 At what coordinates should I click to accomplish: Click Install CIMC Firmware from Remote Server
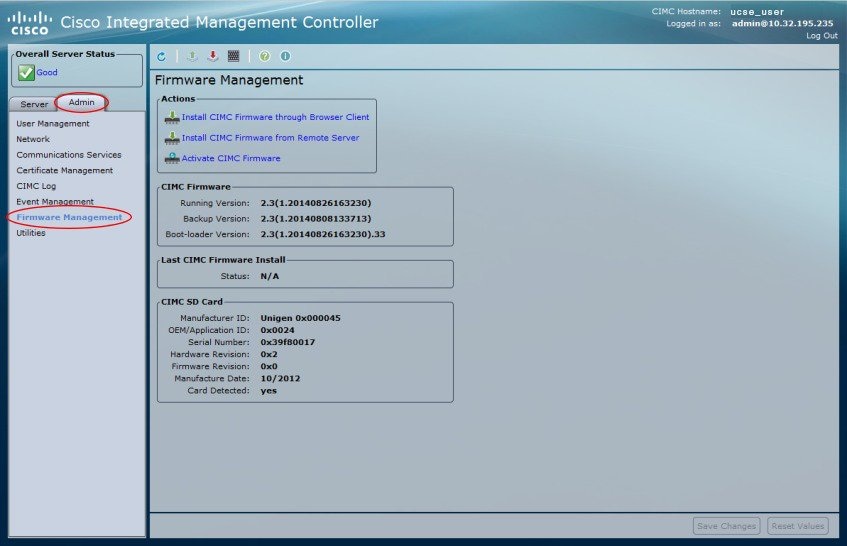[x=270, y=138]
